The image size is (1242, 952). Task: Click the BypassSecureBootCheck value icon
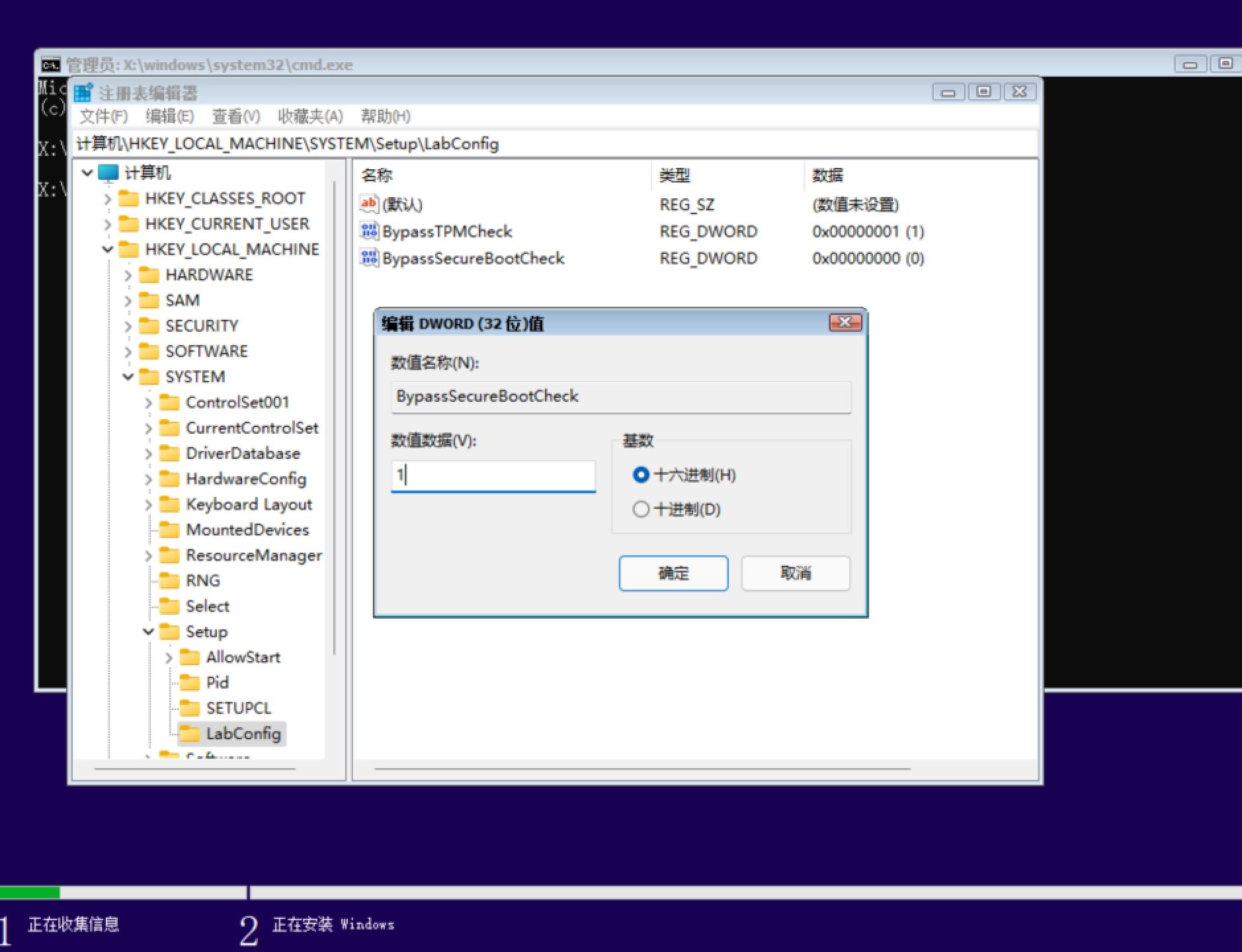click(x=369, y=258)
